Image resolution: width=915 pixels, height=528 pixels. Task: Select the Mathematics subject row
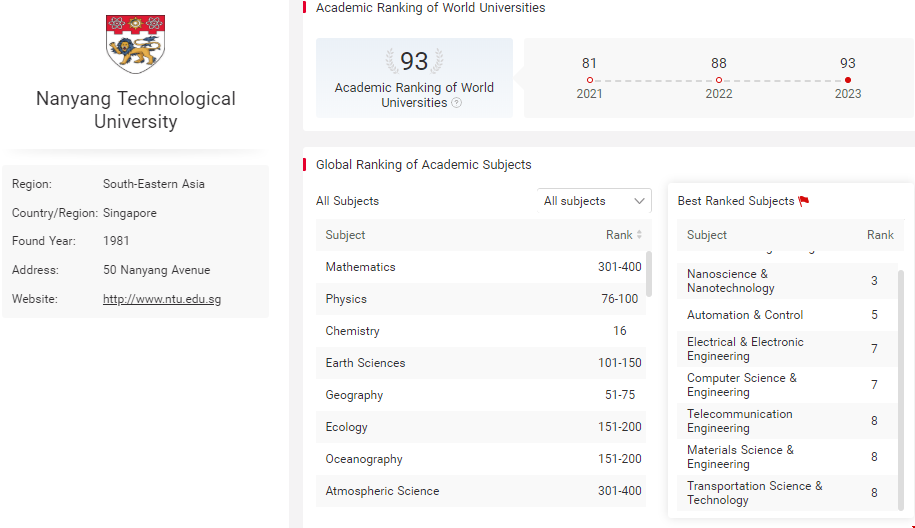pyautogui.click(x=480, y=267)
